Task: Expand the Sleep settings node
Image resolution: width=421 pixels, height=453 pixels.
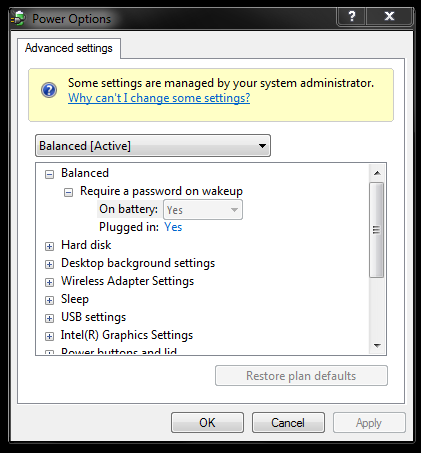Action: click(49, 300)
